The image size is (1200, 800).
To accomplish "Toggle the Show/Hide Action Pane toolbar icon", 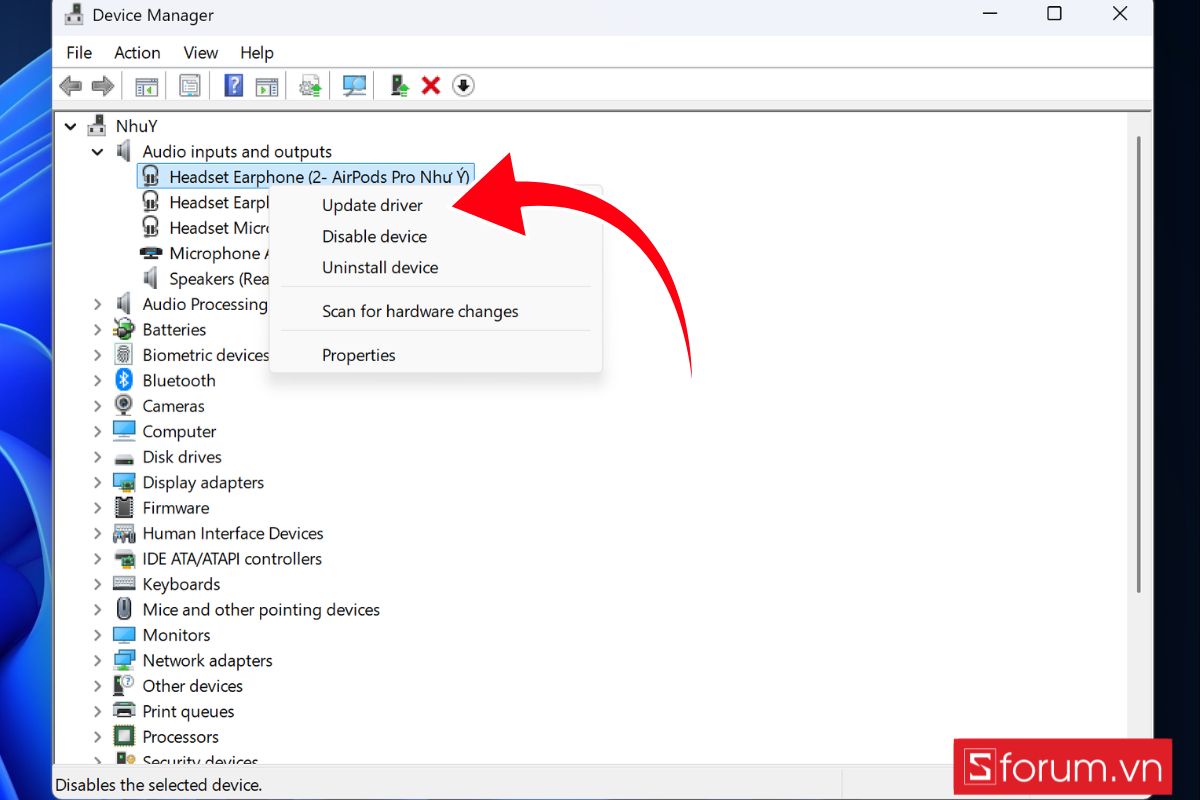I will [266, 86].
